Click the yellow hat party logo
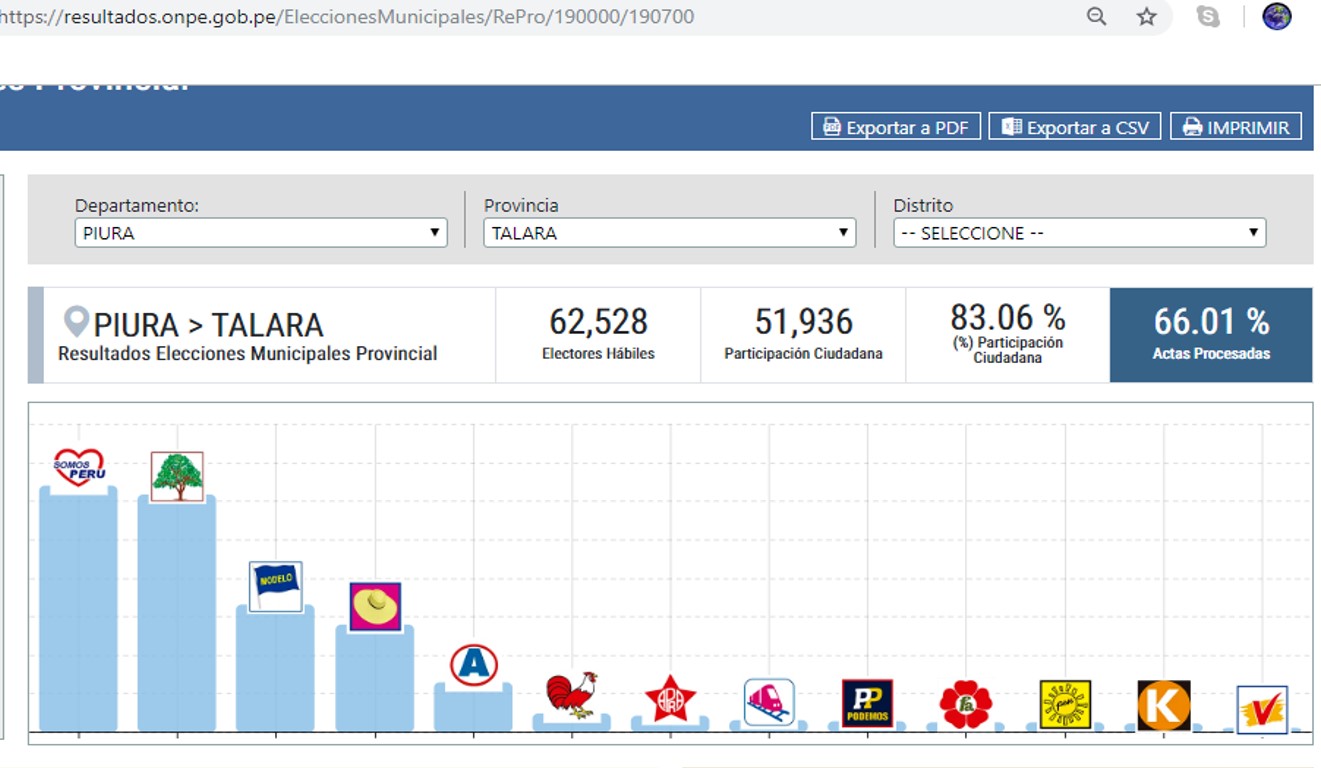 click(375, 607)
